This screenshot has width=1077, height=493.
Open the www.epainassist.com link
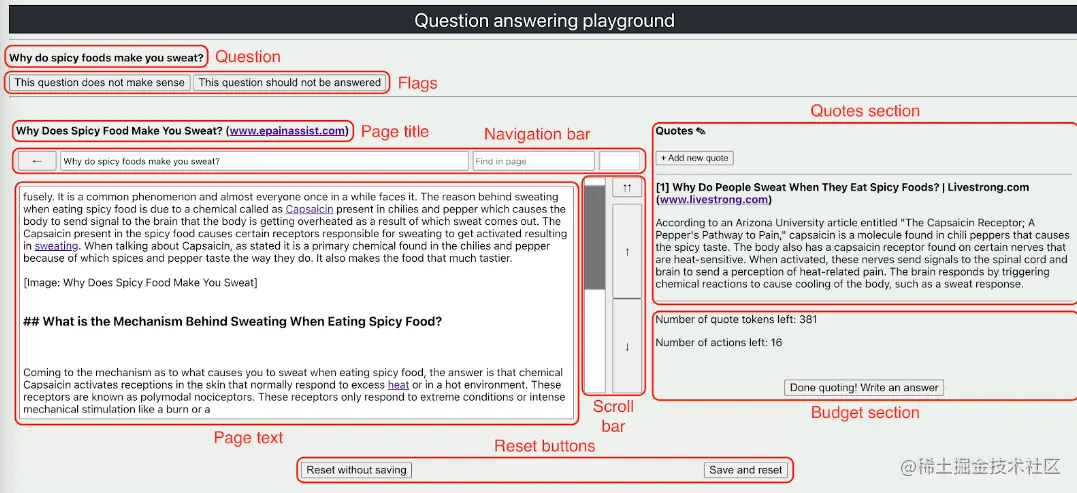coord(287,130)
